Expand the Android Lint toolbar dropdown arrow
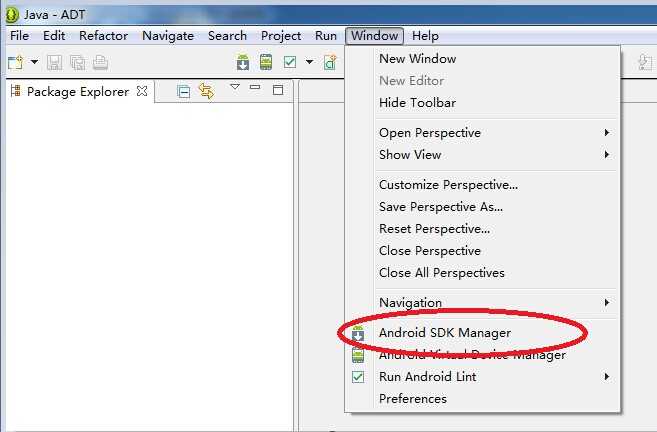 pyautogui.click(x=309, y=62)
